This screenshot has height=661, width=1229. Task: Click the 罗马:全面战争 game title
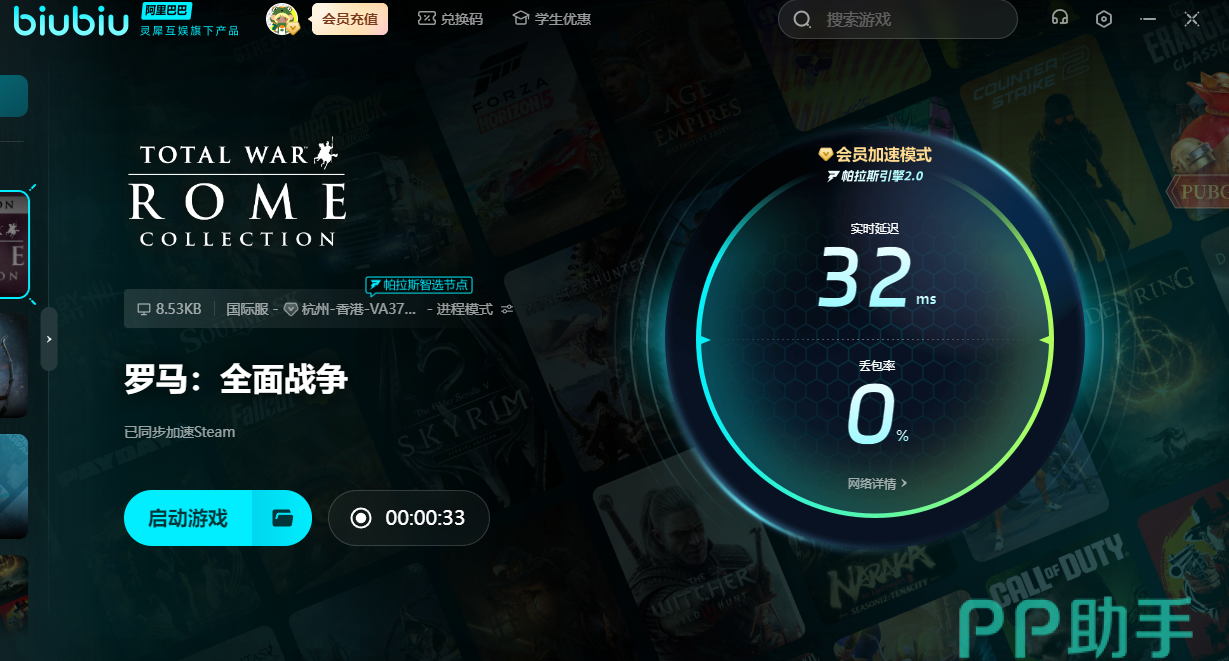[x=236, y=379]
